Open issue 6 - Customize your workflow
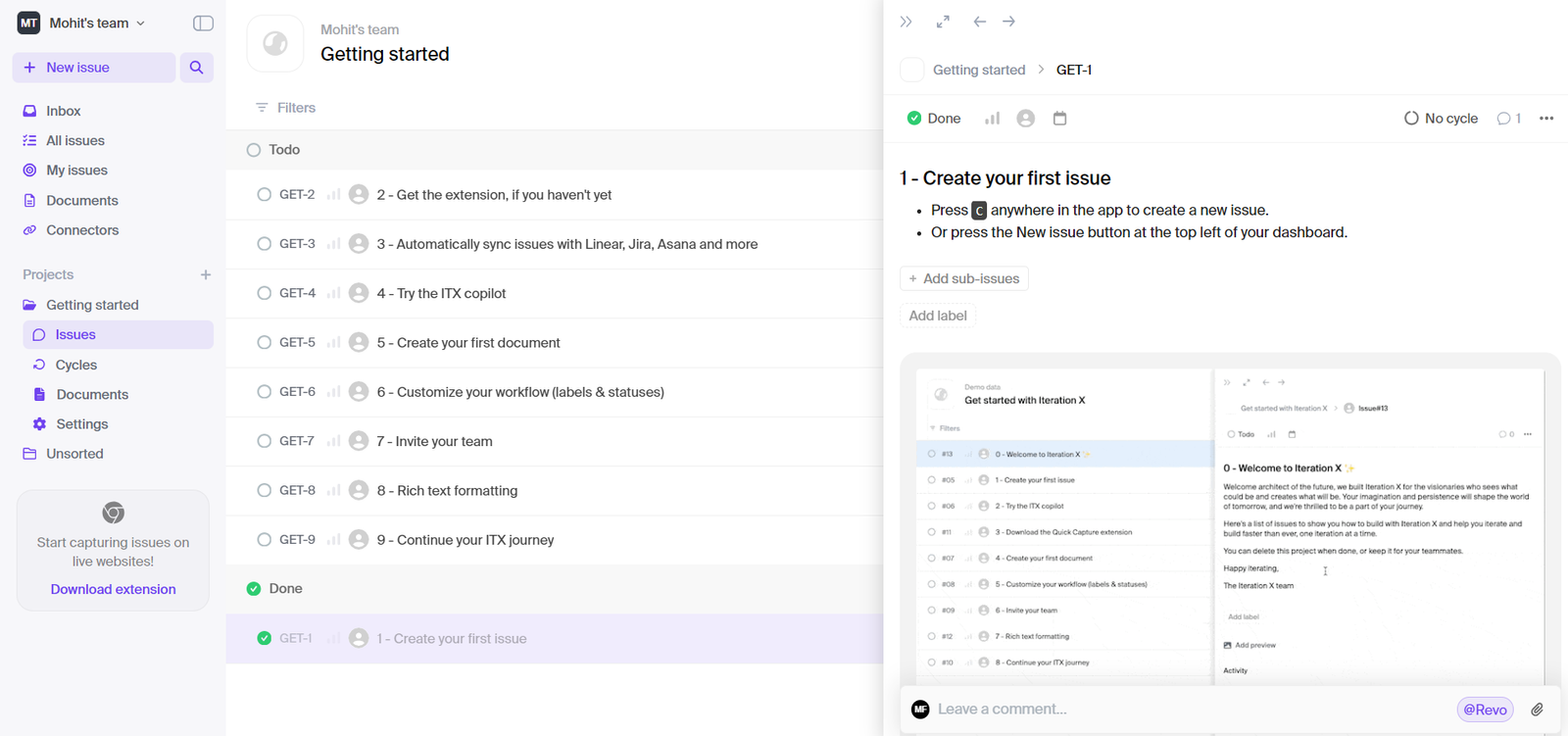This screenshot has width=1568, height=736. click(x=520, y=392)
